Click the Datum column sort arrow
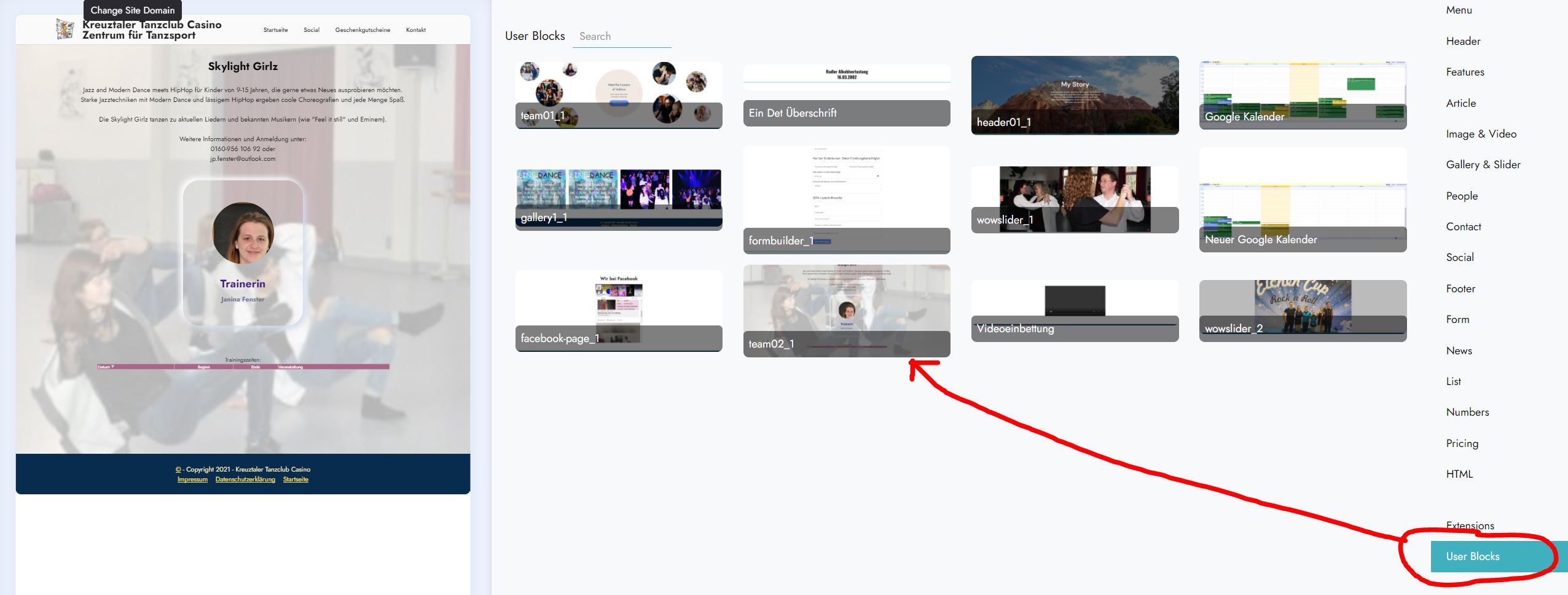Image resolution: width=1568 pixels, height=595 pixels. click(x=112, y=367)
